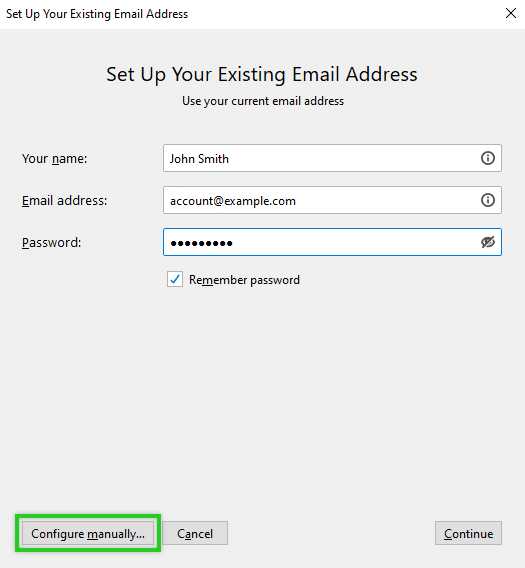Click into the Email address input field
This screenshot has height=568, width=525.
(332, 200)
